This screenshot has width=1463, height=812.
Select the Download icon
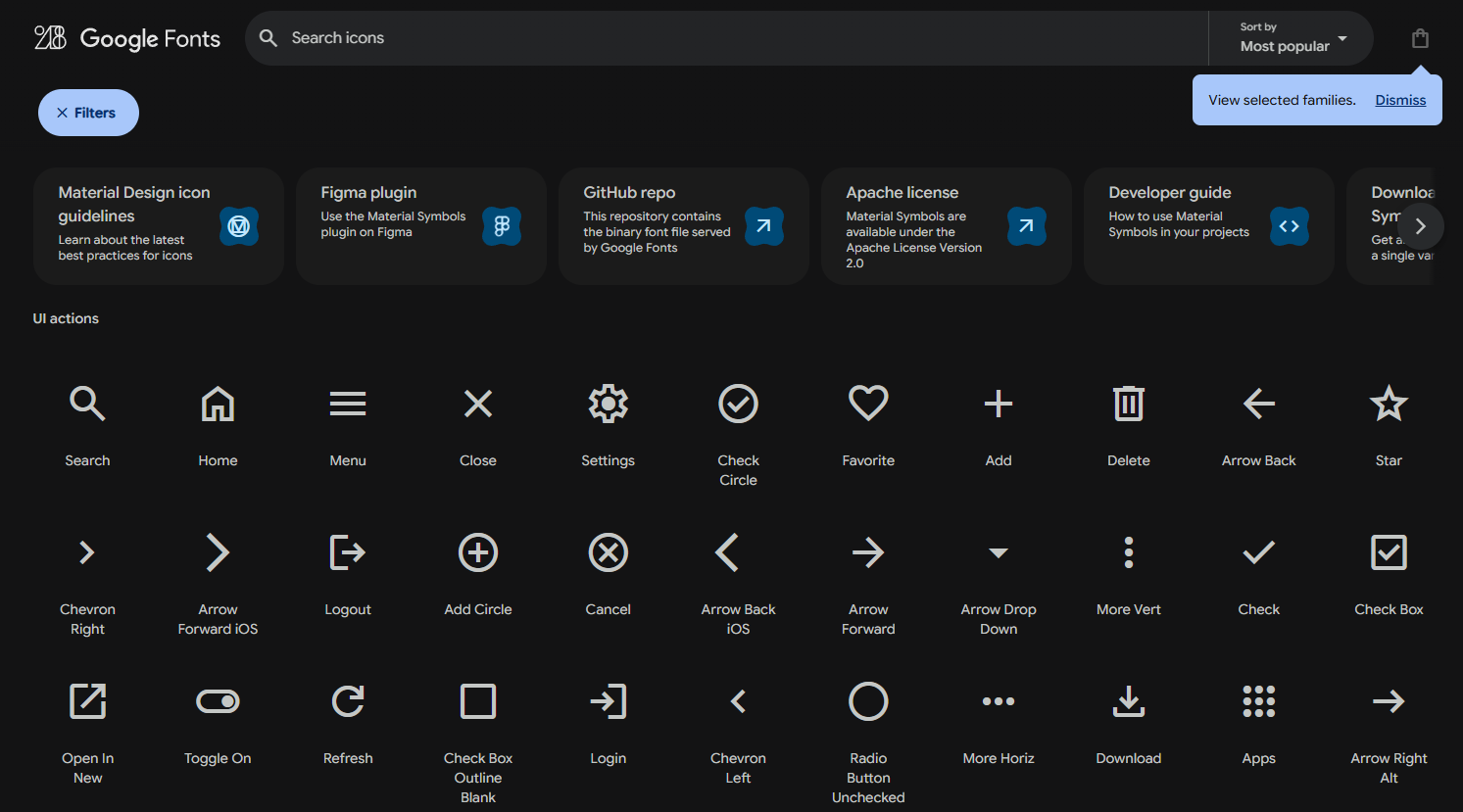coord(1128,701)
